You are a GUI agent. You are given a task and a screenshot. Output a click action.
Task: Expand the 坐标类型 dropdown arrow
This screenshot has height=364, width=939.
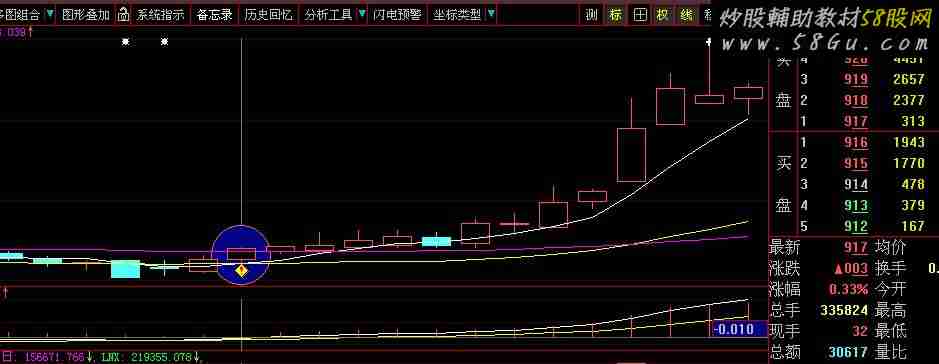click(491, 14)
